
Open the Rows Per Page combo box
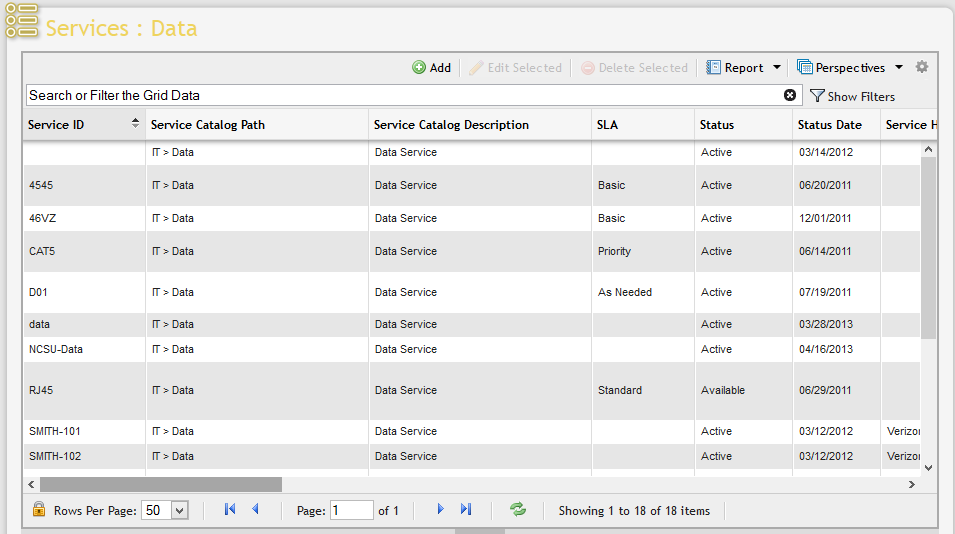pos(164,510)
